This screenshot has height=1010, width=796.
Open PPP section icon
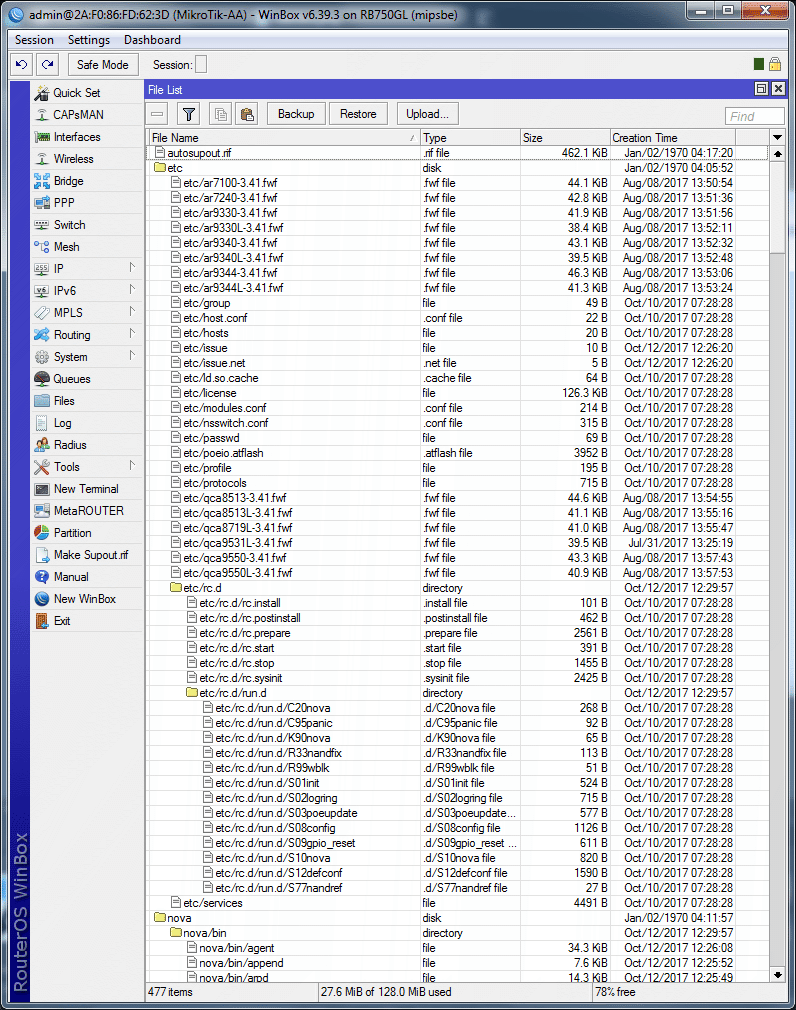point(42,203)
